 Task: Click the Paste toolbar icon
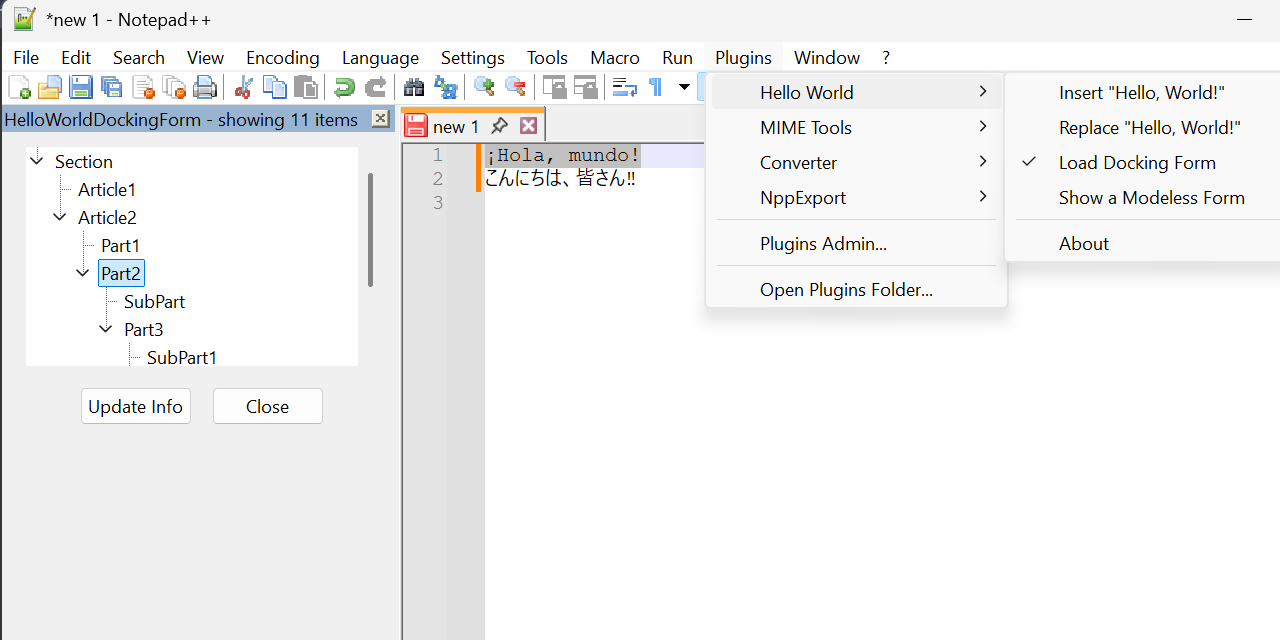(306, 88)
